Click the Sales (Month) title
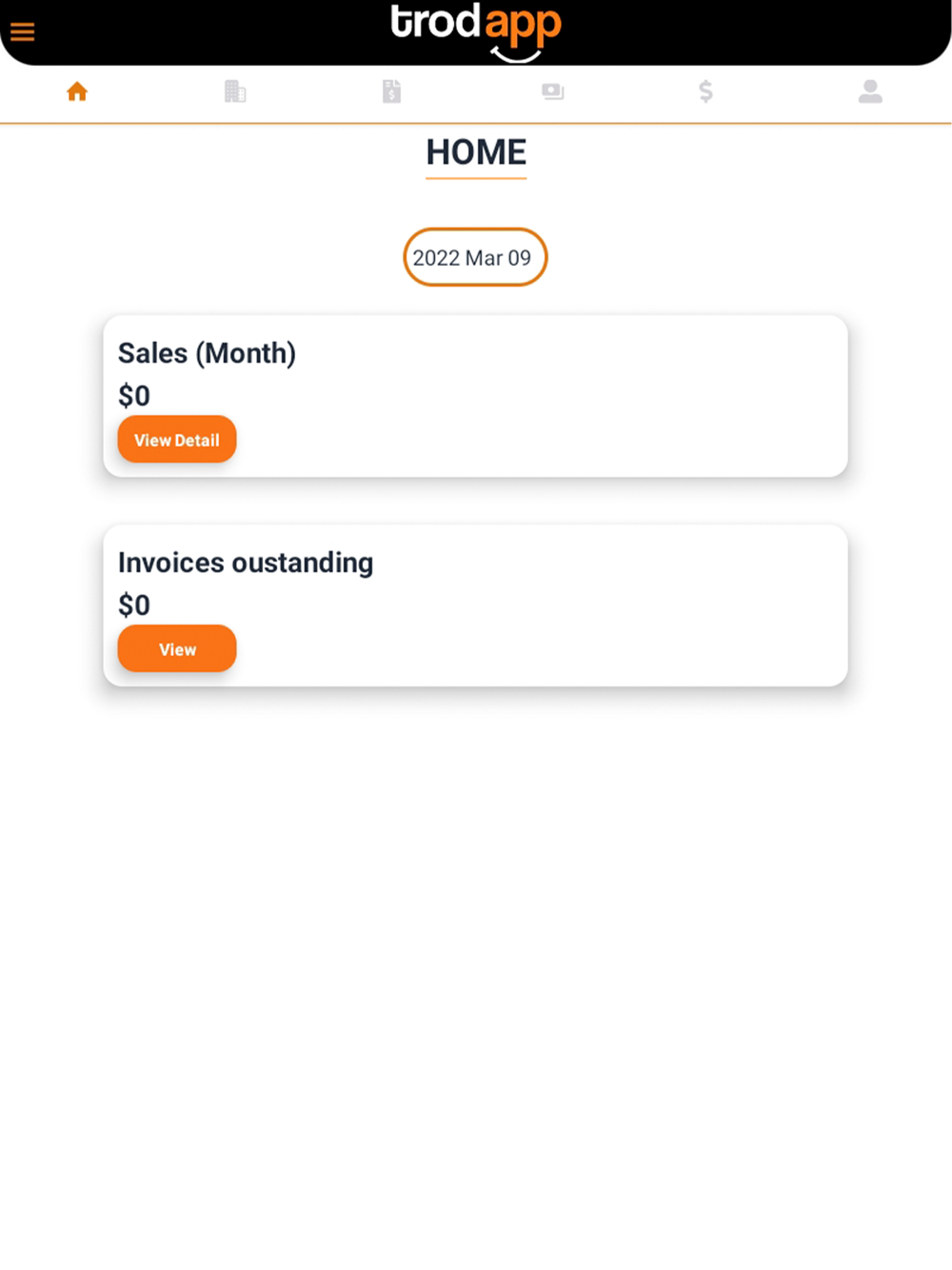The height and width of the screenshot is (1270, 952). pyautogui.click(x=207, y=353)
